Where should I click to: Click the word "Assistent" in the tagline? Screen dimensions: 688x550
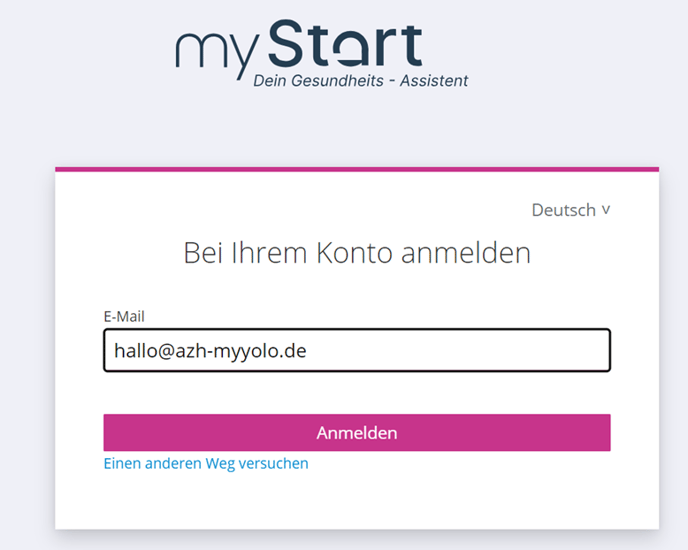(x=434, y=80)
